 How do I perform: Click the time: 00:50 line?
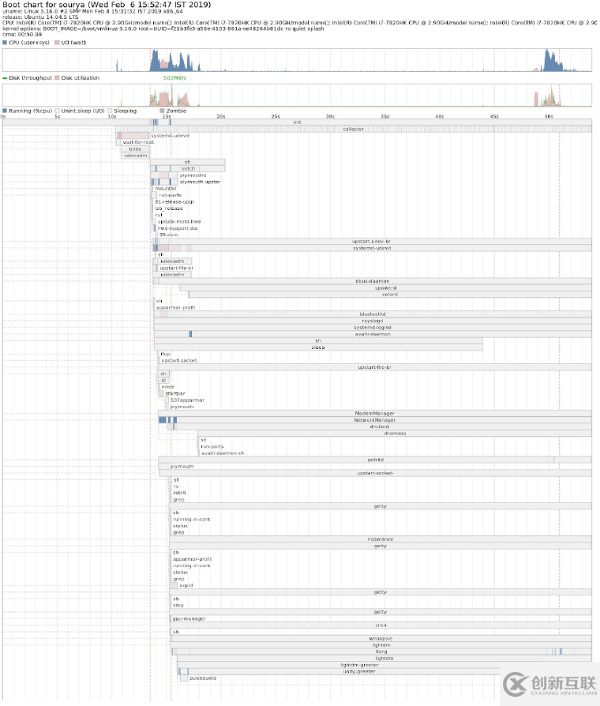[x=22, y=34]
